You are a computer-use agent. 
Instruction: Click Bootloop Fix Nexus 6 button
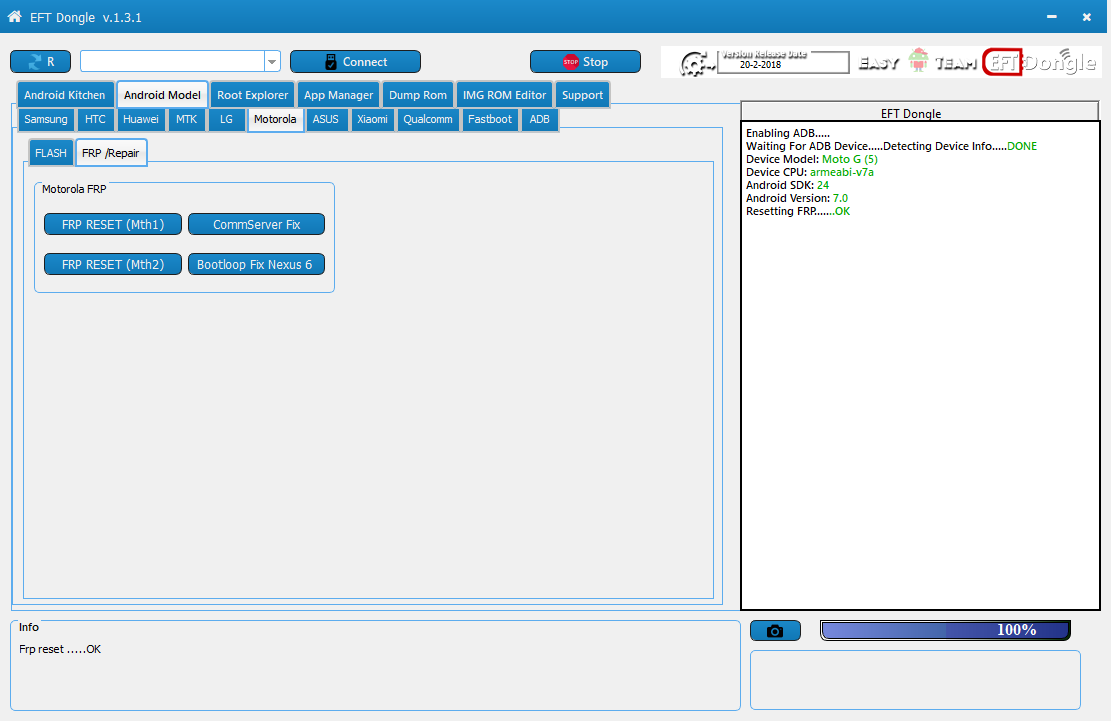pyautogui.click(x=256, y=264)
